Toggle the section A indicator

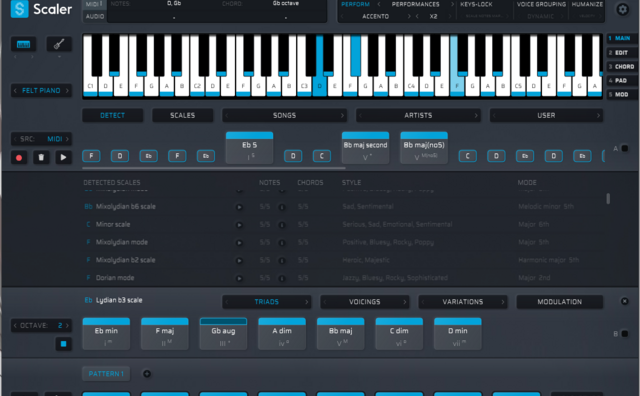625,149
